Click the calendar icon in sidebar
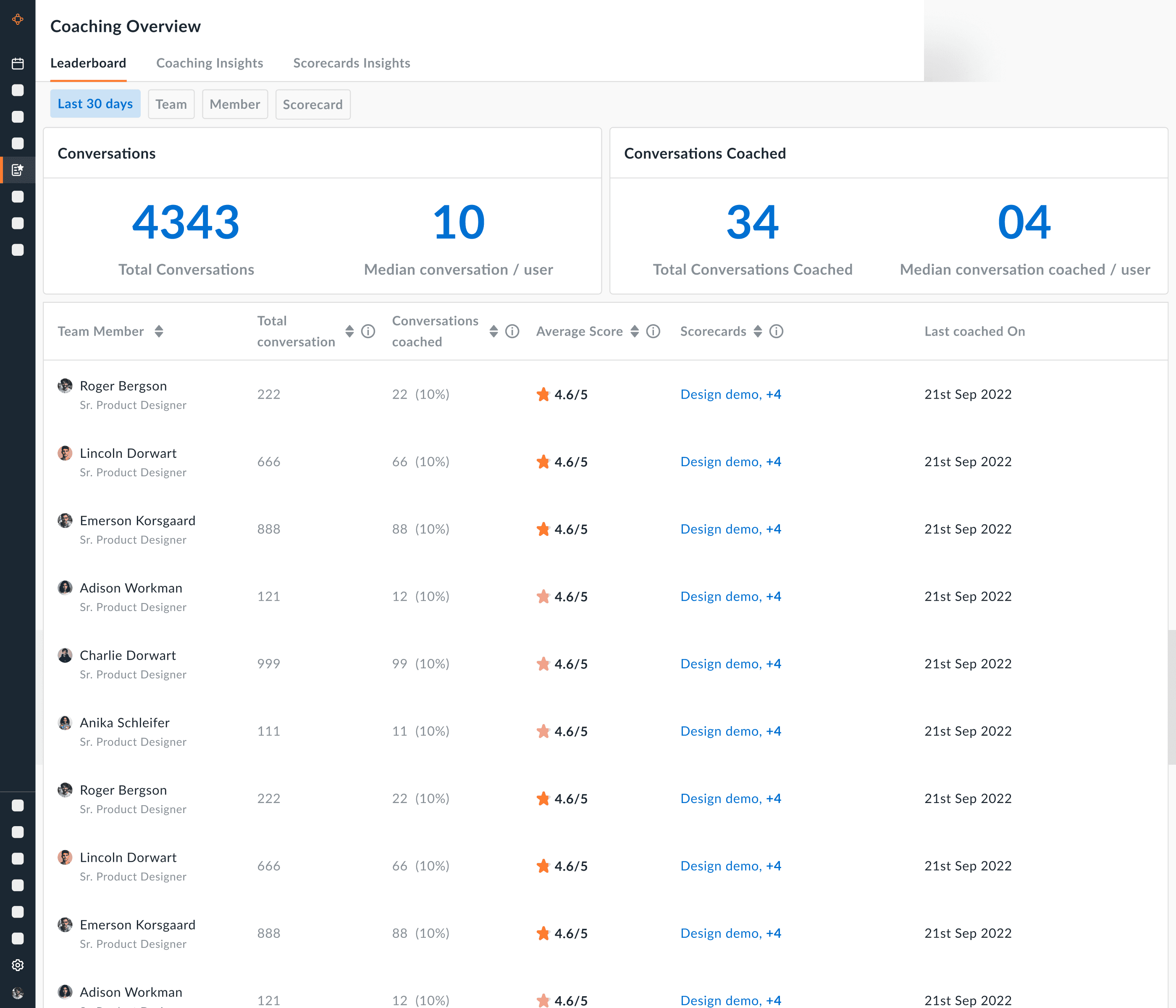Screen dimensions: 1176x1008 (18, 63)
